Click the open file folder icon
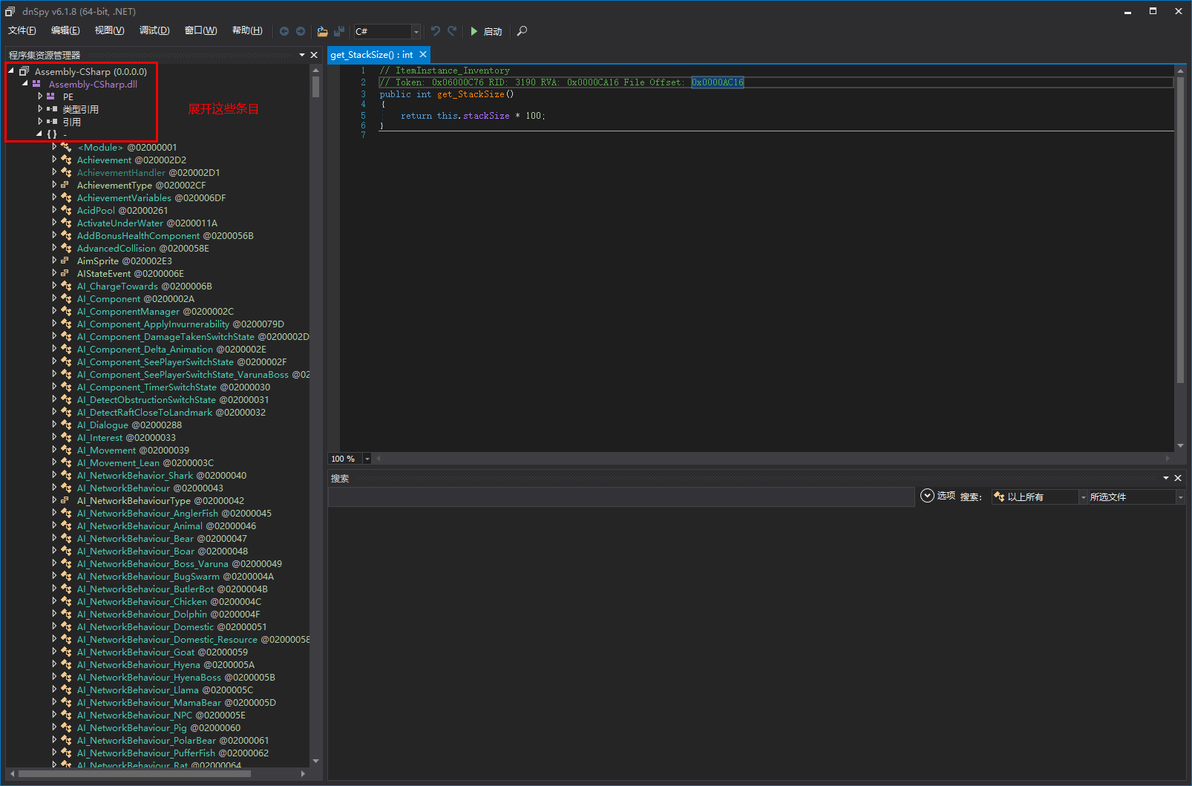The height and width of the screenshot is (786, 1192). [x=322, y=31]
